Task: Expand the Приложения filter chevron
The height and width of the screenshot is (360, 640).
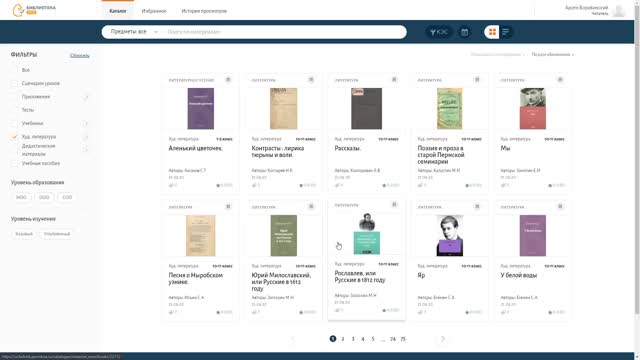Action: tap(86, 97)
